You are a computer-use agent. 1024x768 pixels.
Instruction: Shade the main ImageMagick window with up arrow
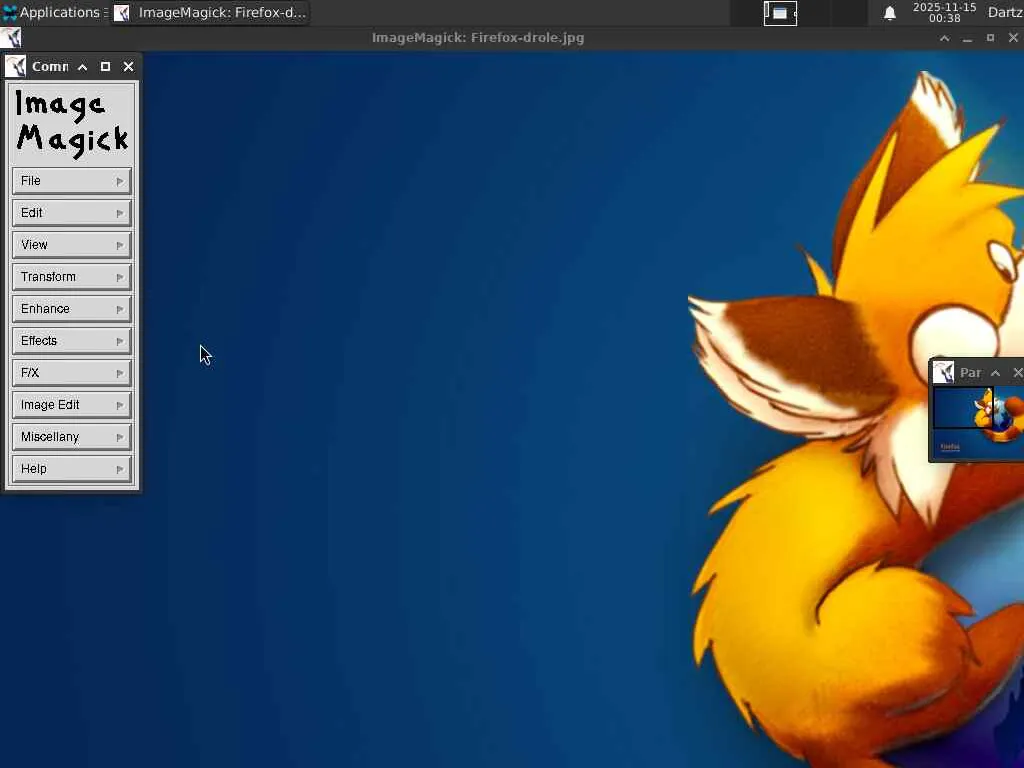[944, 38]
